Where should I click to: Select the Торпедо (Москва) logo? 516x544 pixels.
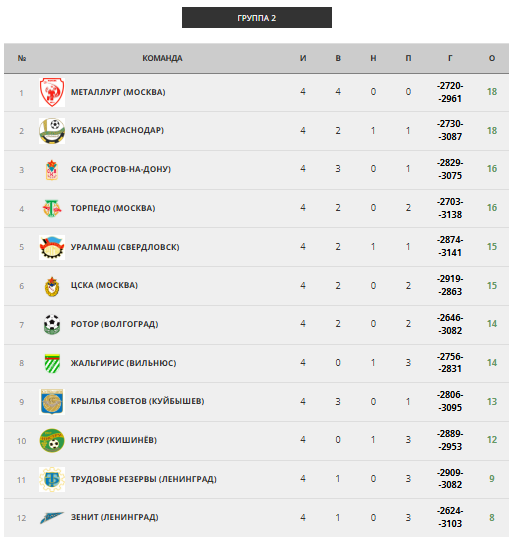pyautogui.click(x=52, y=208)
